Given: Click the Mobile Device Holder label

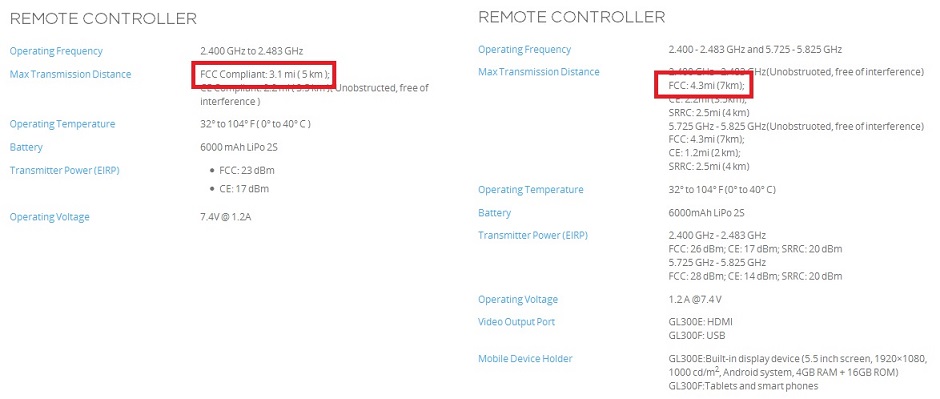Looking at the screenshot, I should click(x=525, y=359).
